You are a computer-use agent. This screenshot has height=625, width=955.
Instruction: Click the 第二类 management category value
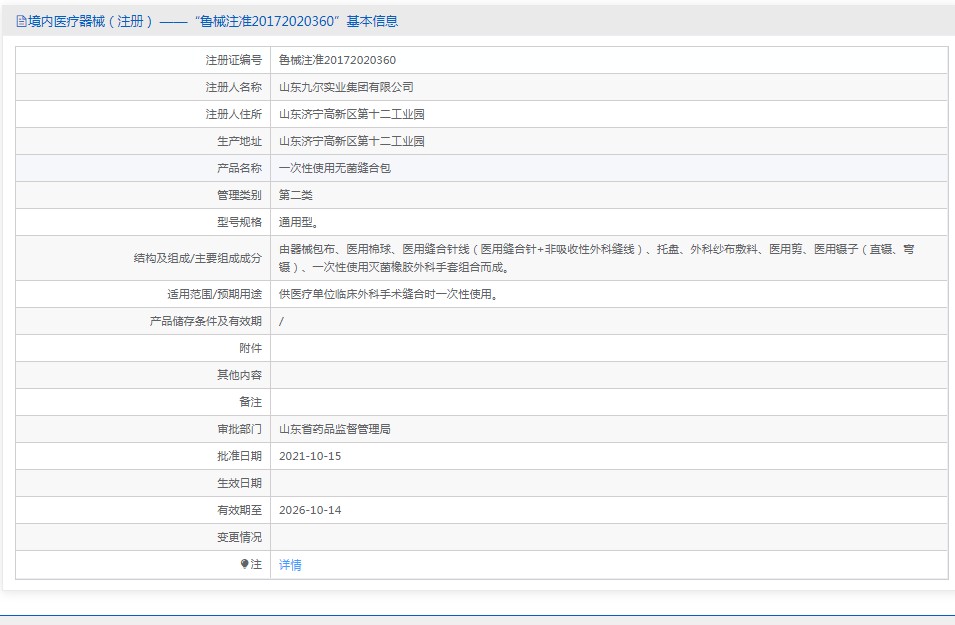[x=296, y=195]
